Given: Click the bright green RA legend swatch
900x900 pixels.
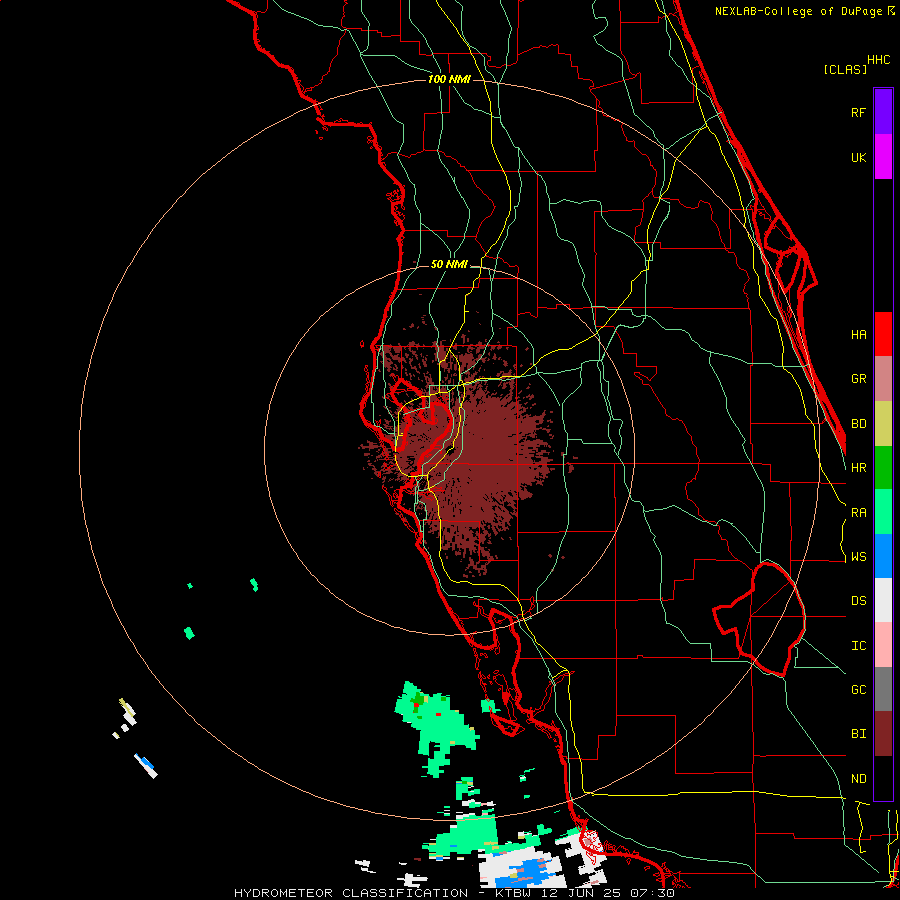Looking at the screenshot, I should 883,512.
